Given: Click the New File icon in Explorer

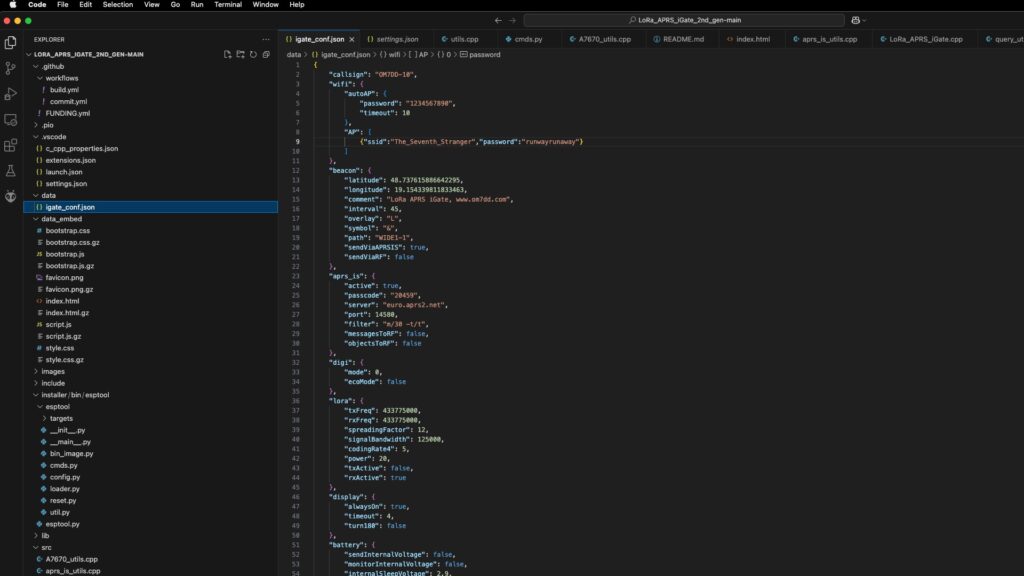Looking at the screenshot, I should (227, 54).
